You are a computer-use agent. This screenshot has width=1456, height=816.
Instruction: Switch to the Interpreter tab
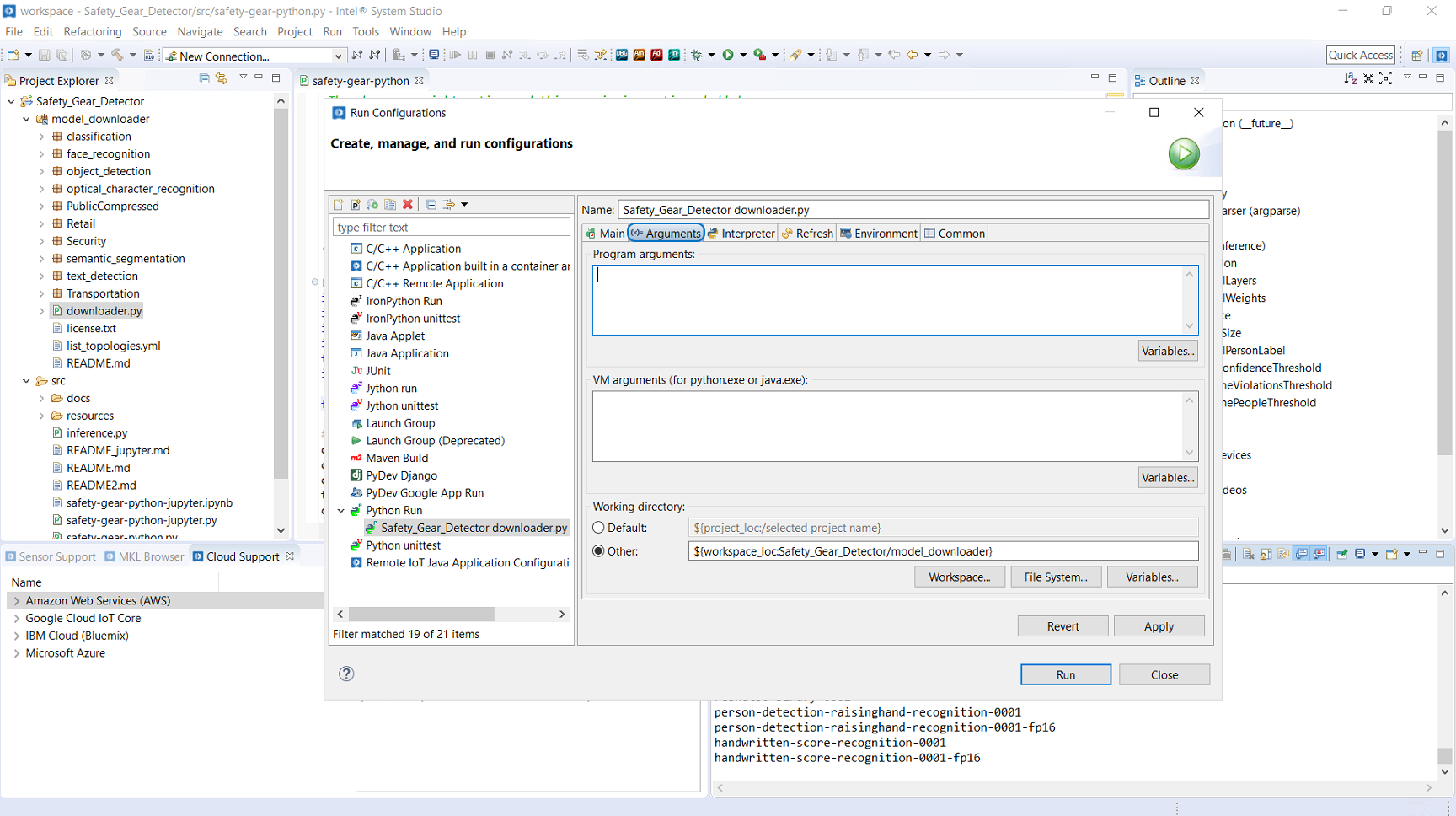point(741,234)
